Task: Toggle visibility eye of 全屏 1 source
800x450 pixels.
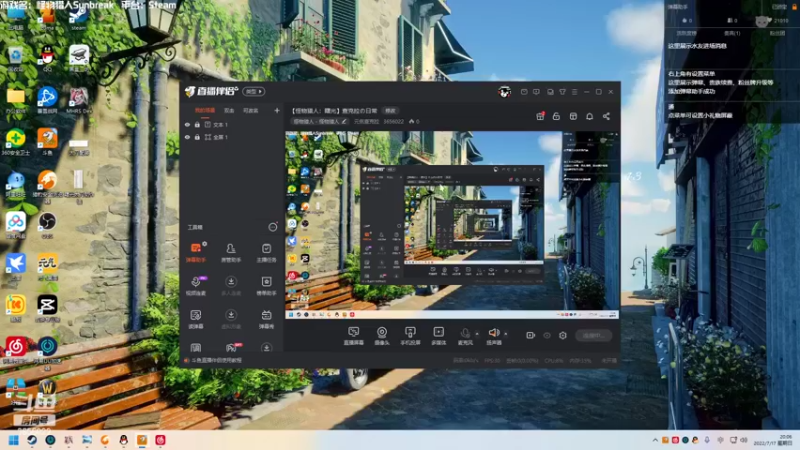Action: point(187,137)
